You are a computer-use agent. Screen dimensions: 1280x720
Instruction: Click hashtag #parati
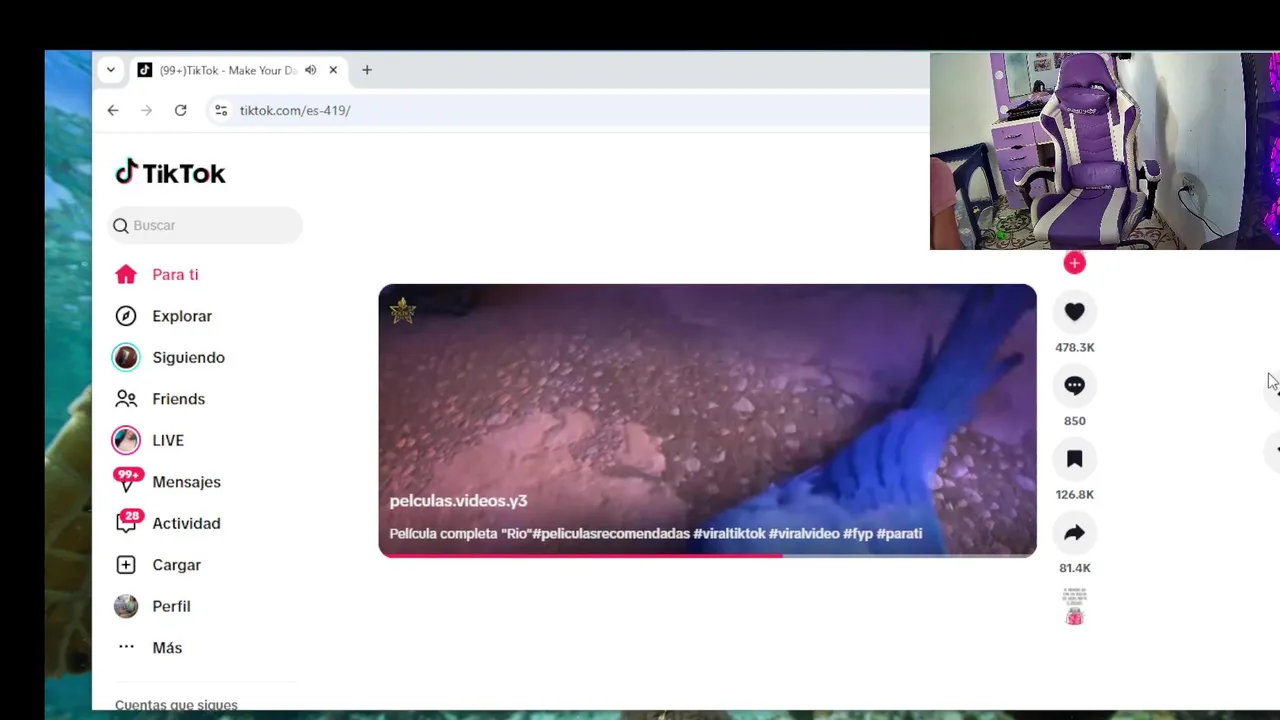(899, 534)
